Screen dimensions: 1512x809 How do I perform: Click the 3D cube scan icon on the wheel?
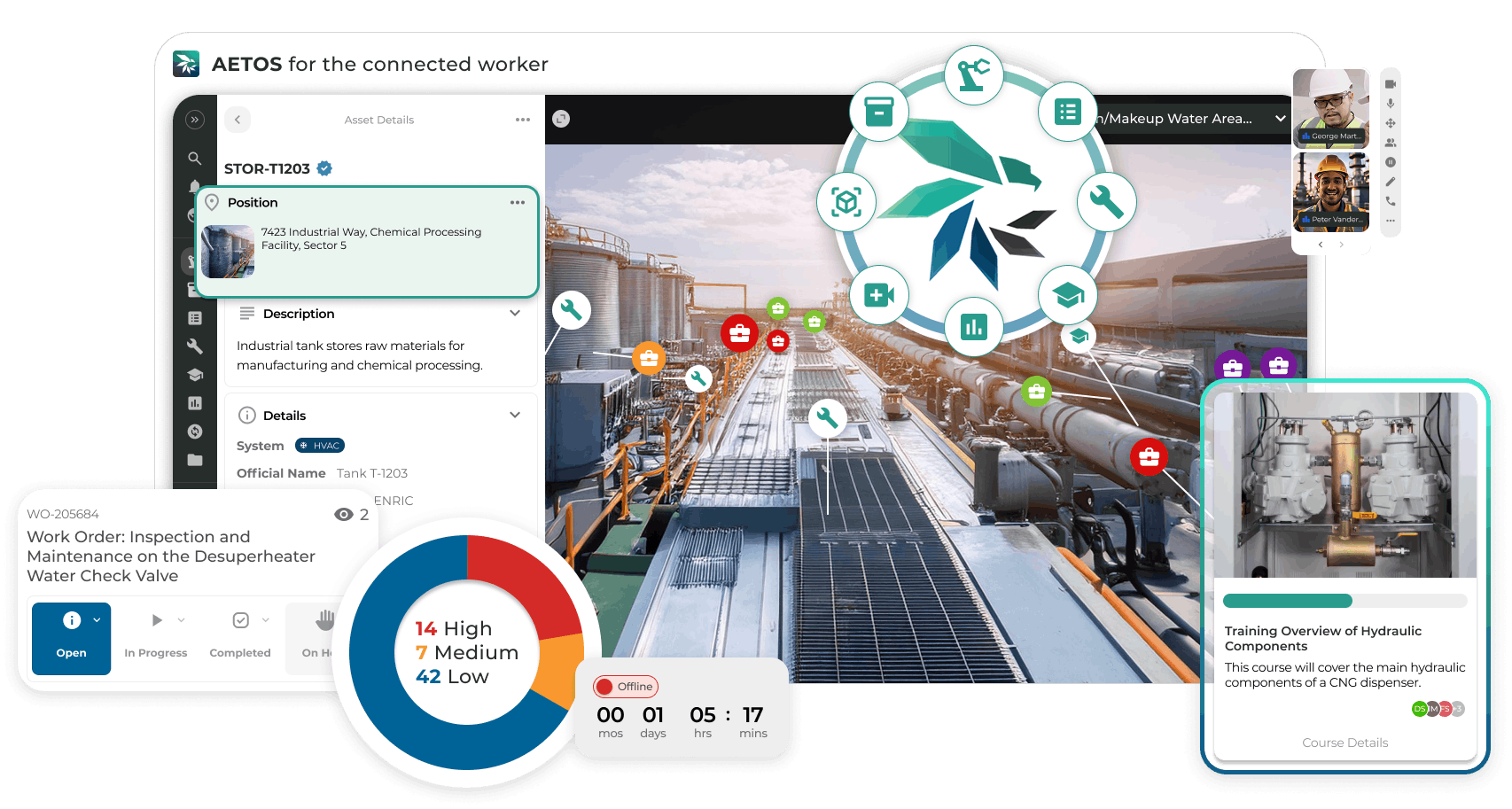coord(846,202)
